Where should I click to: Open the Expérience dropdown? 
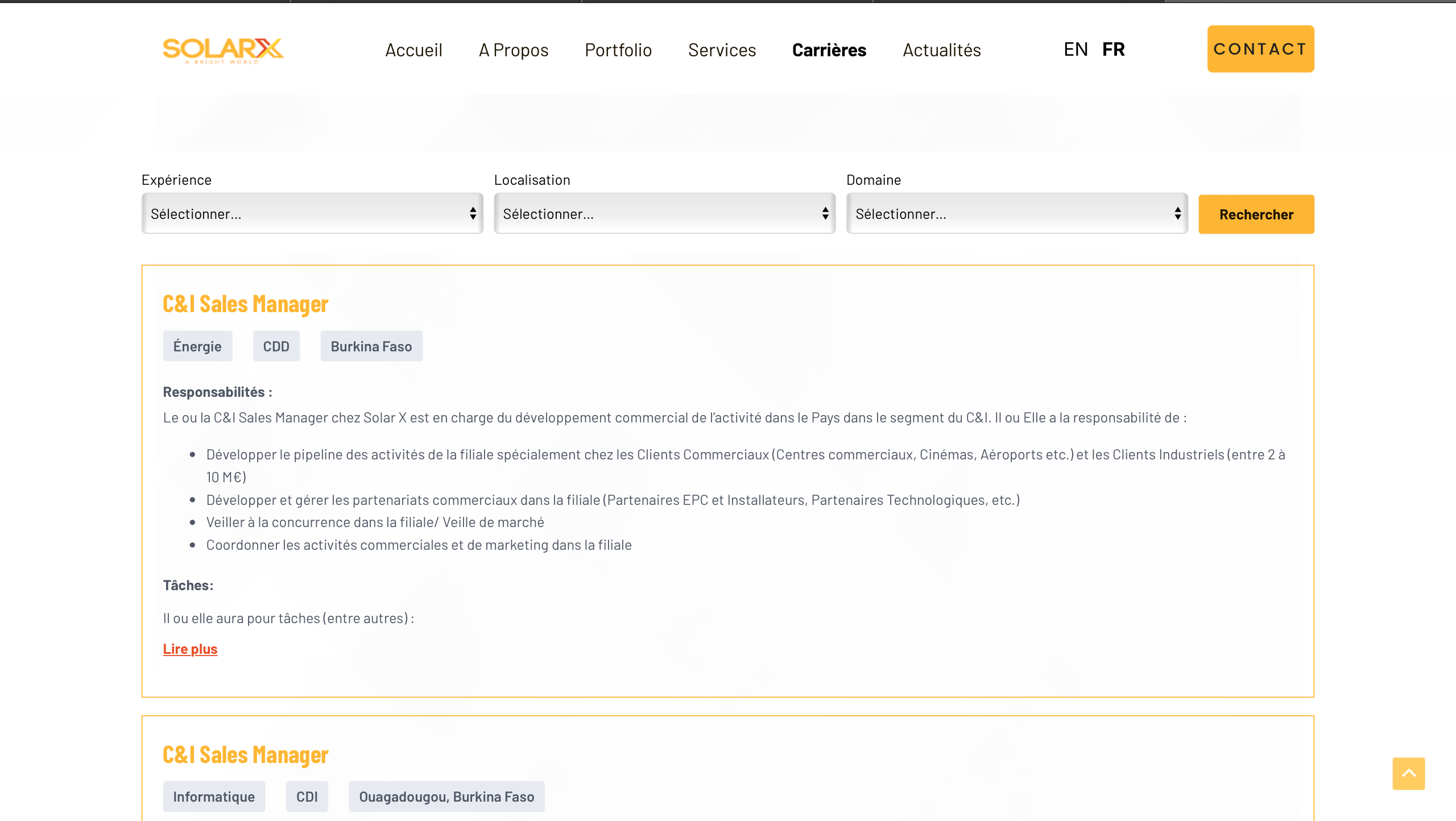pos(312,214)
